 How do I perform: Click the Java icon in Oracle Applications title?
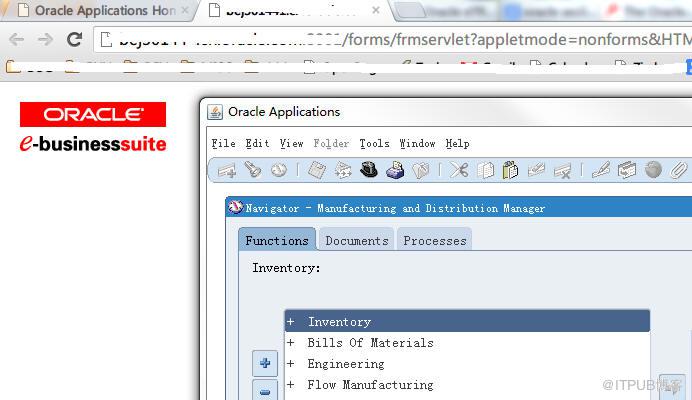[215, 112]
